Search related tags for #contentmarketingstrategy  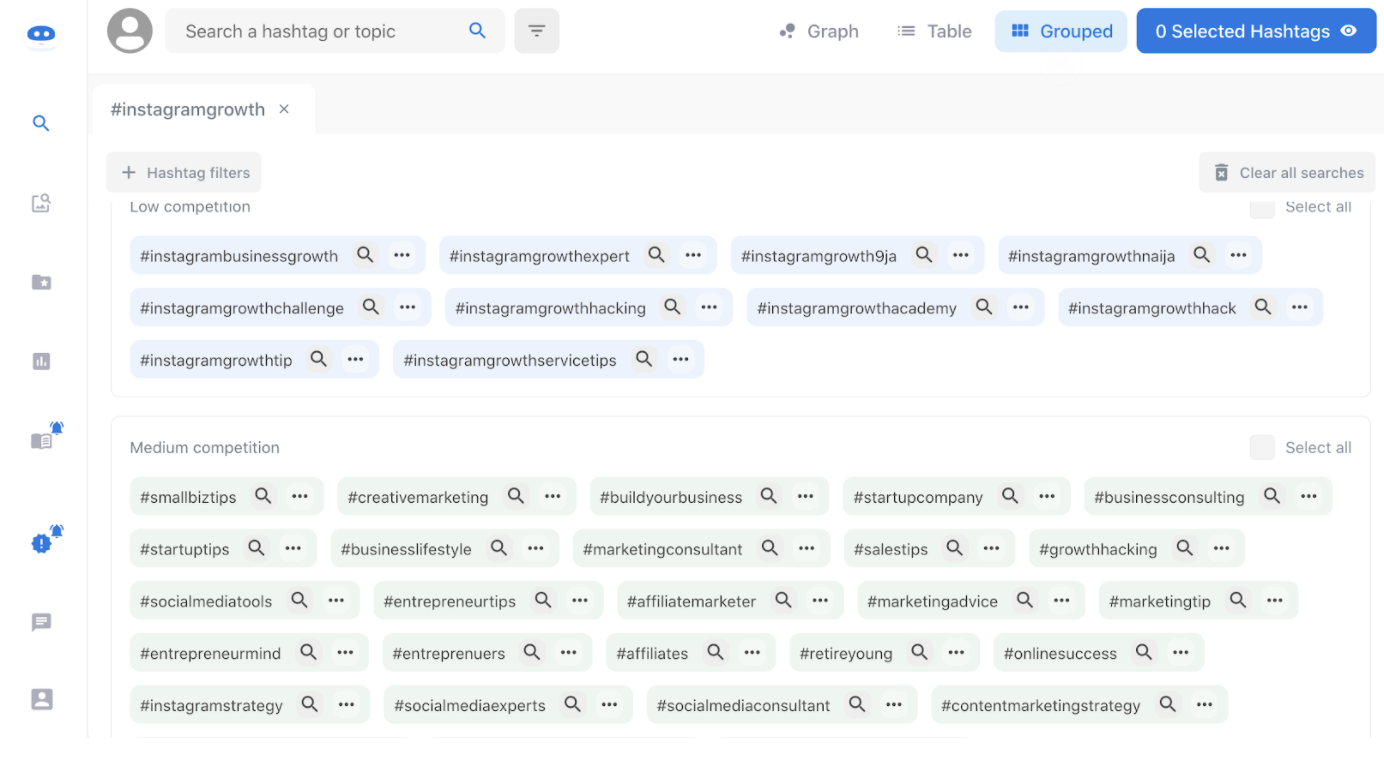1168,704
